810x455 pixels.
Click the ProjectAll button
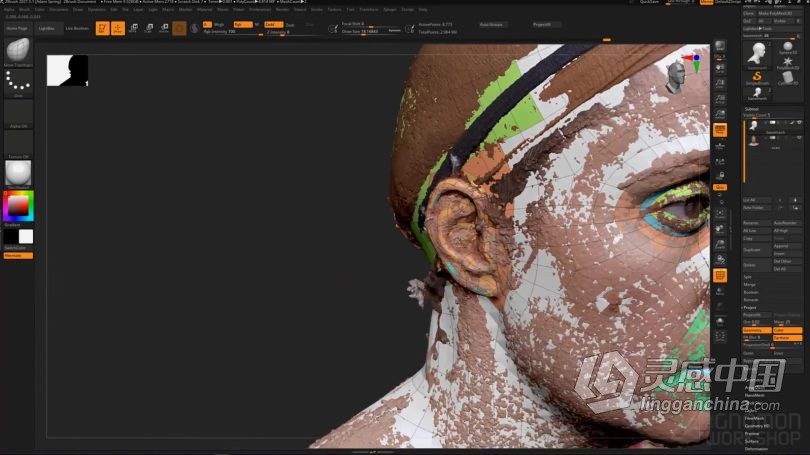pyautogui.click(x=757, y=315)
